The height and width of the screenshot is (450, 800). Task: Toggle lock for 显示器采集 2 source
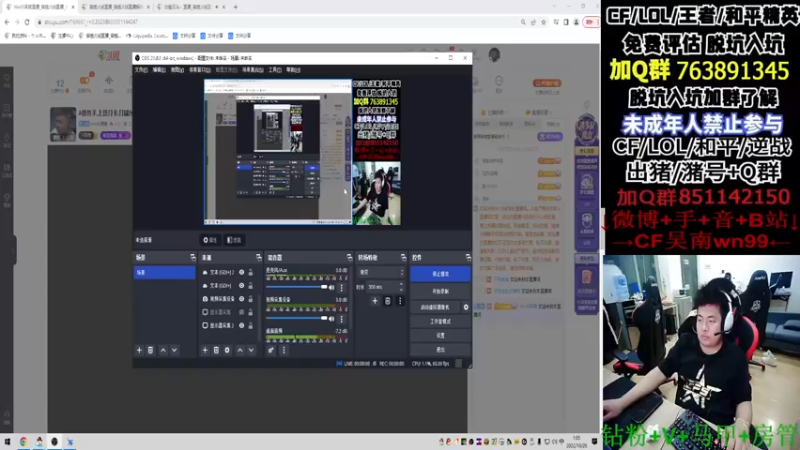point(251,326)
